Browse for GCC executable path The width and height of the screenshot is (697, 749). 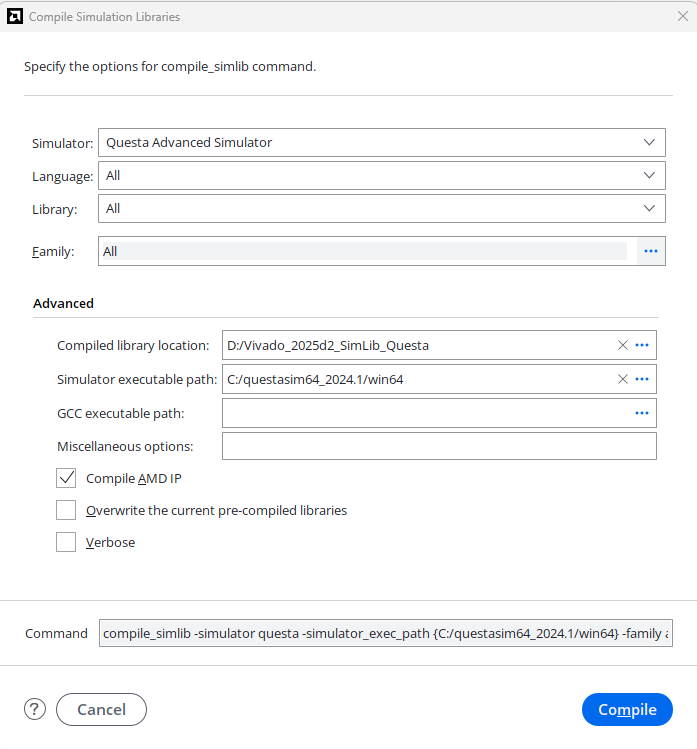pos(642,413)
